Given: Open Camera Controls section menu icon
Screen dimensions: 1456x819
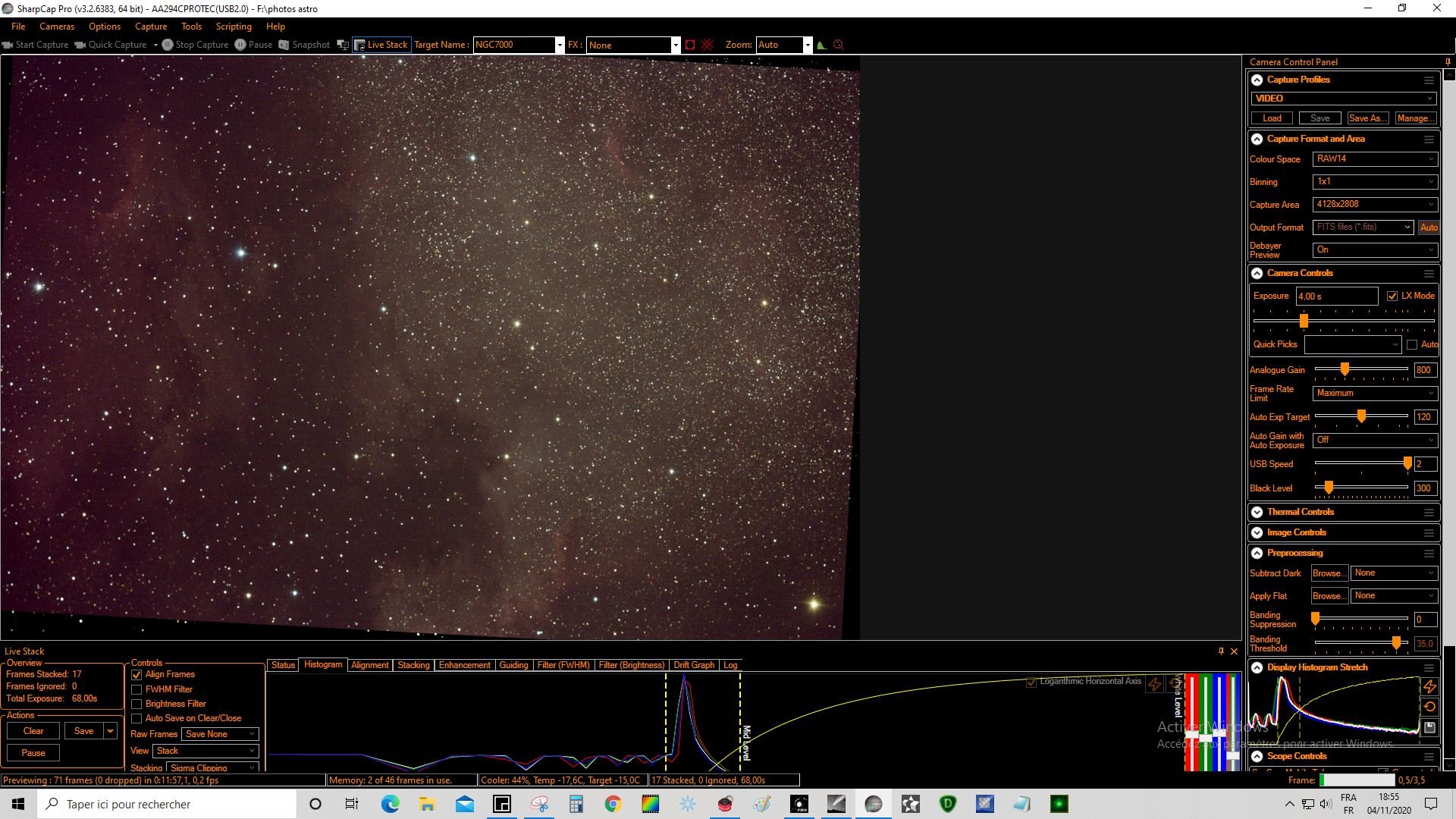Looking at the screenshot, I should 1429,273.
